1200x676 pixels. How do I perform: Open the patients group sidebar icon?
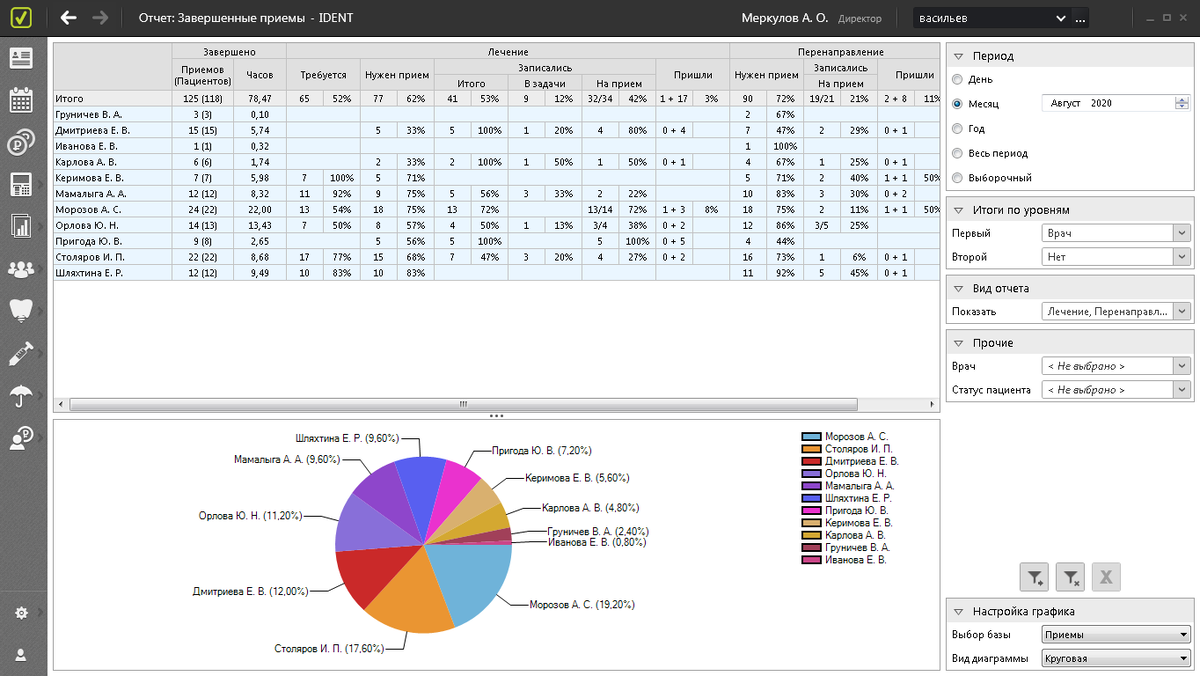click(x=20, y=268)
